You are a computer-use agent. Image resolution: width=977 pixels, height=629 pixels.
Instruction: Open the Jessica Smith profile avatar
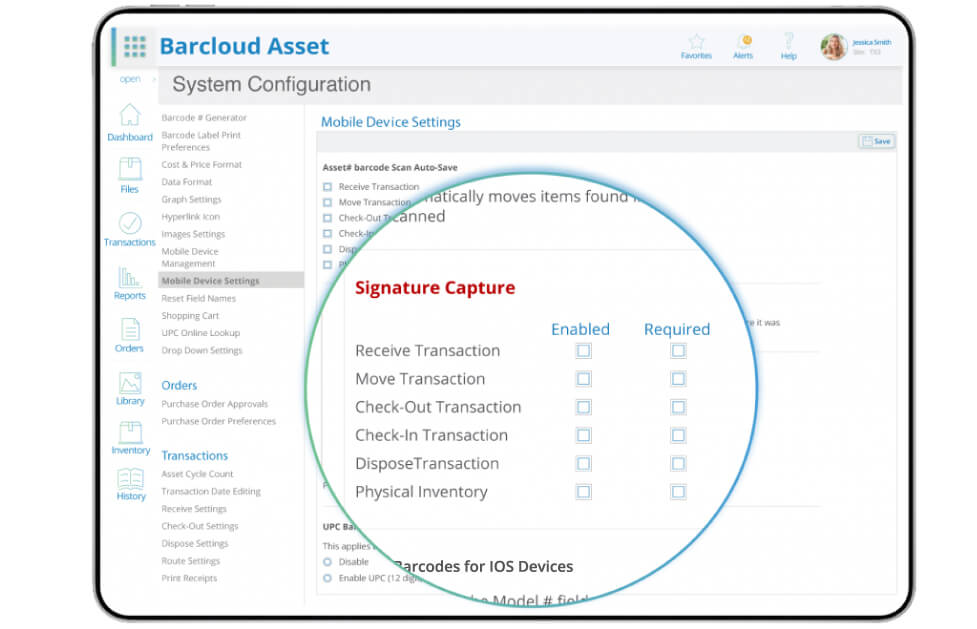tap(833, 47)
